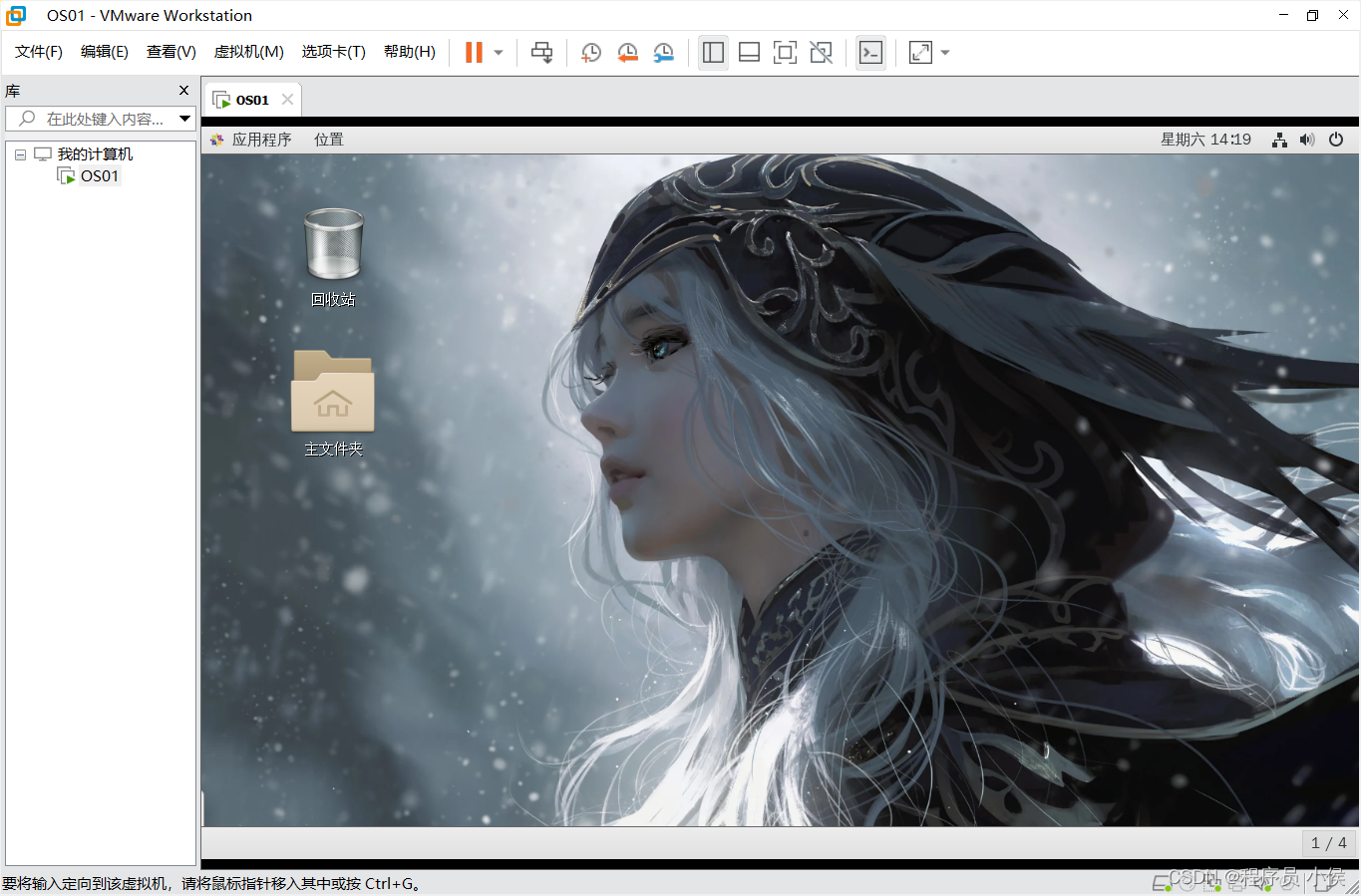1361x896 pixels.
Task: Send Ctrl+Alt+Del to the virtual machine
Action: pos(541,53)
